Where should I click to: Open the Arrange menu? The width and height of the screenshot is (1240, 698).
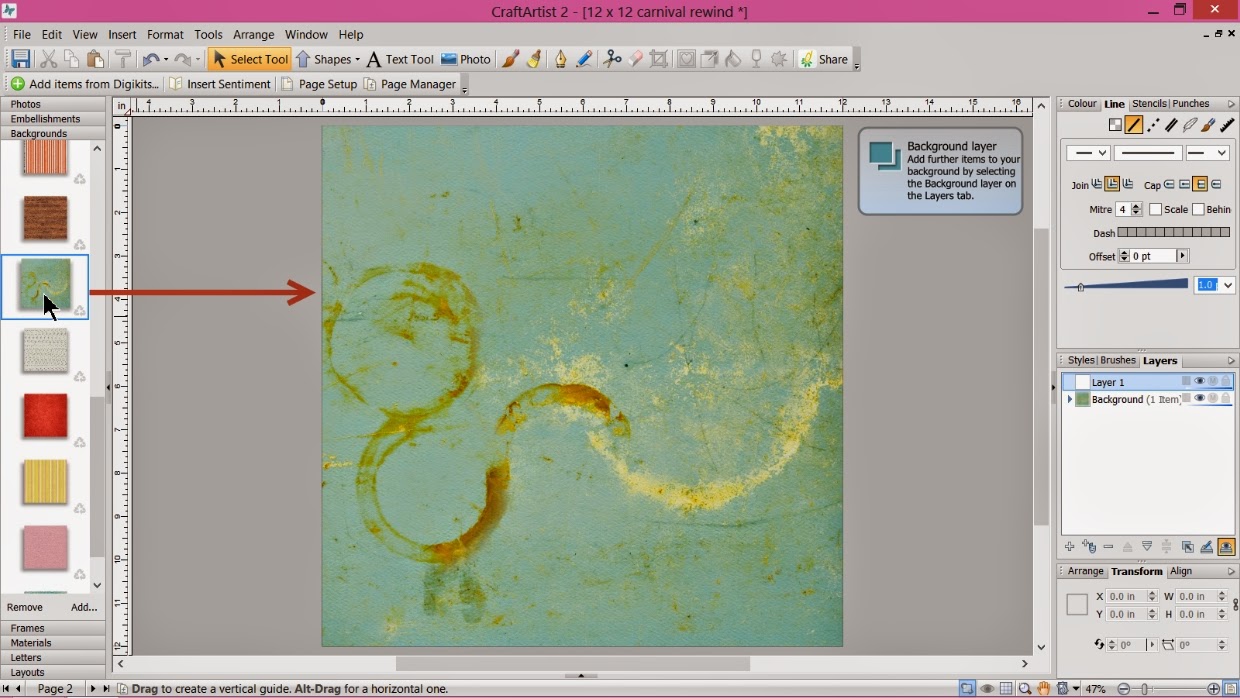(x=253, y=34)
